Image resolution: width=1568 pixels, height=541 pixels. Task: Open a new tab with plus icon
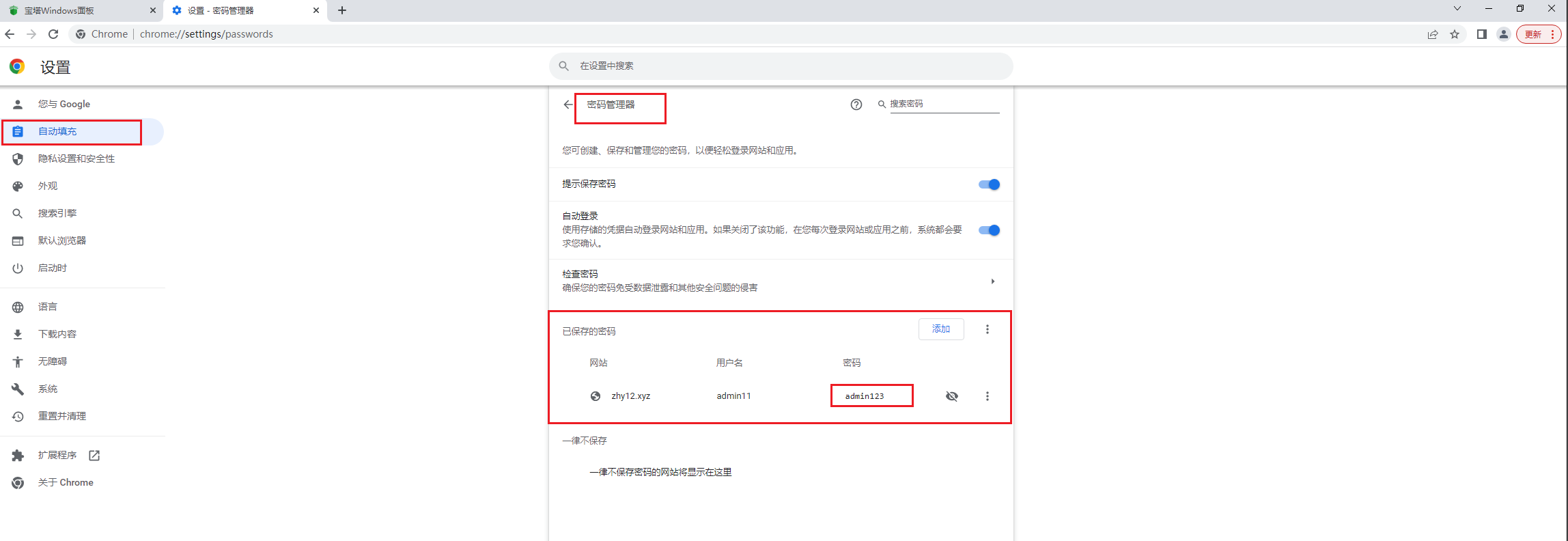click(342, 10)
